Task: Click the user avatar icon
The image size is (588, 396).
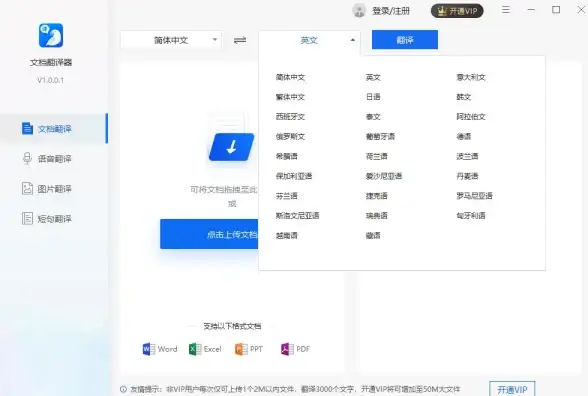Action: point(359,10)
